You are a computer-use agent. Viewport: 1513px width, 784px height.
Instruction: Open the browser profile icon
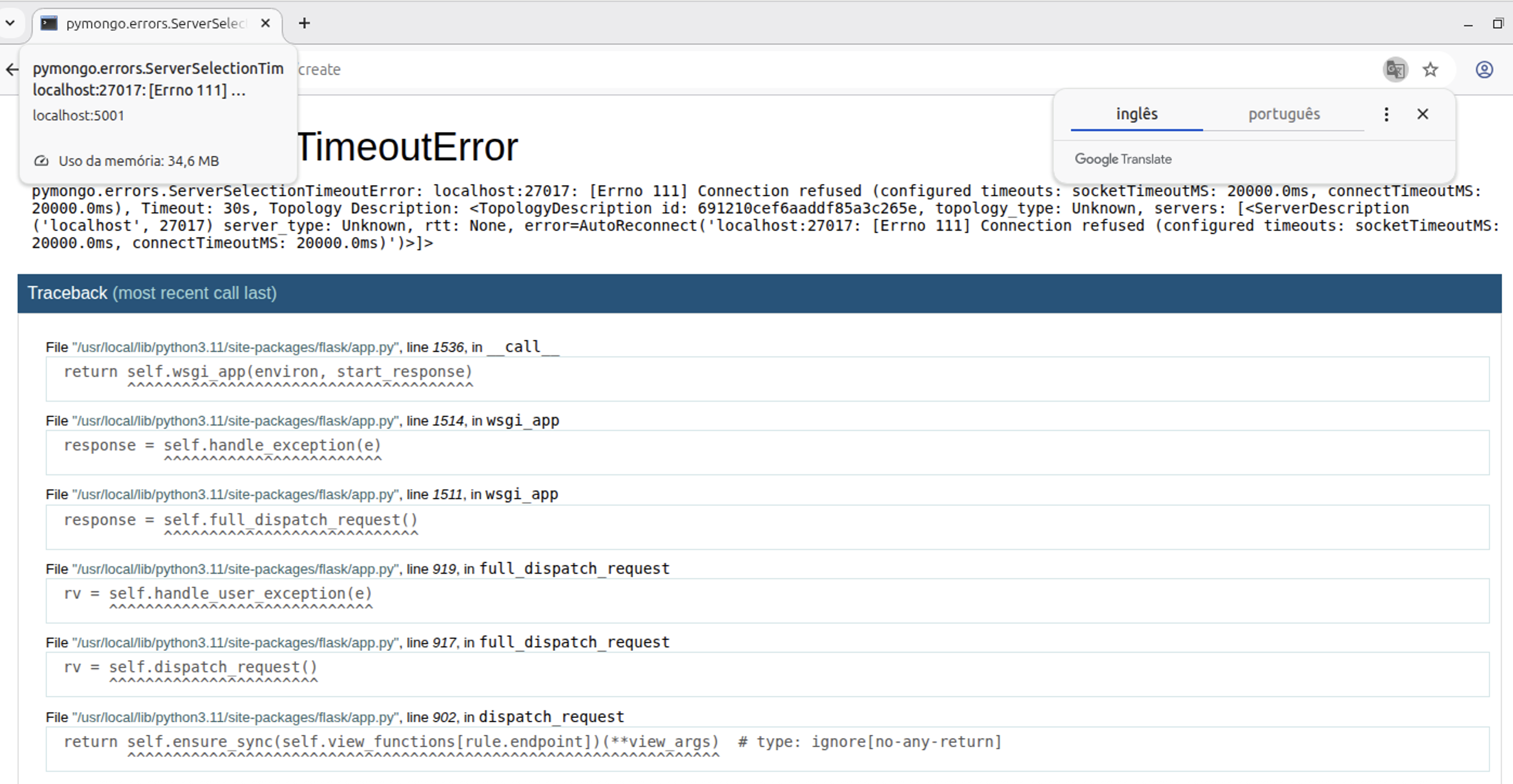[x=1484, y=70]
